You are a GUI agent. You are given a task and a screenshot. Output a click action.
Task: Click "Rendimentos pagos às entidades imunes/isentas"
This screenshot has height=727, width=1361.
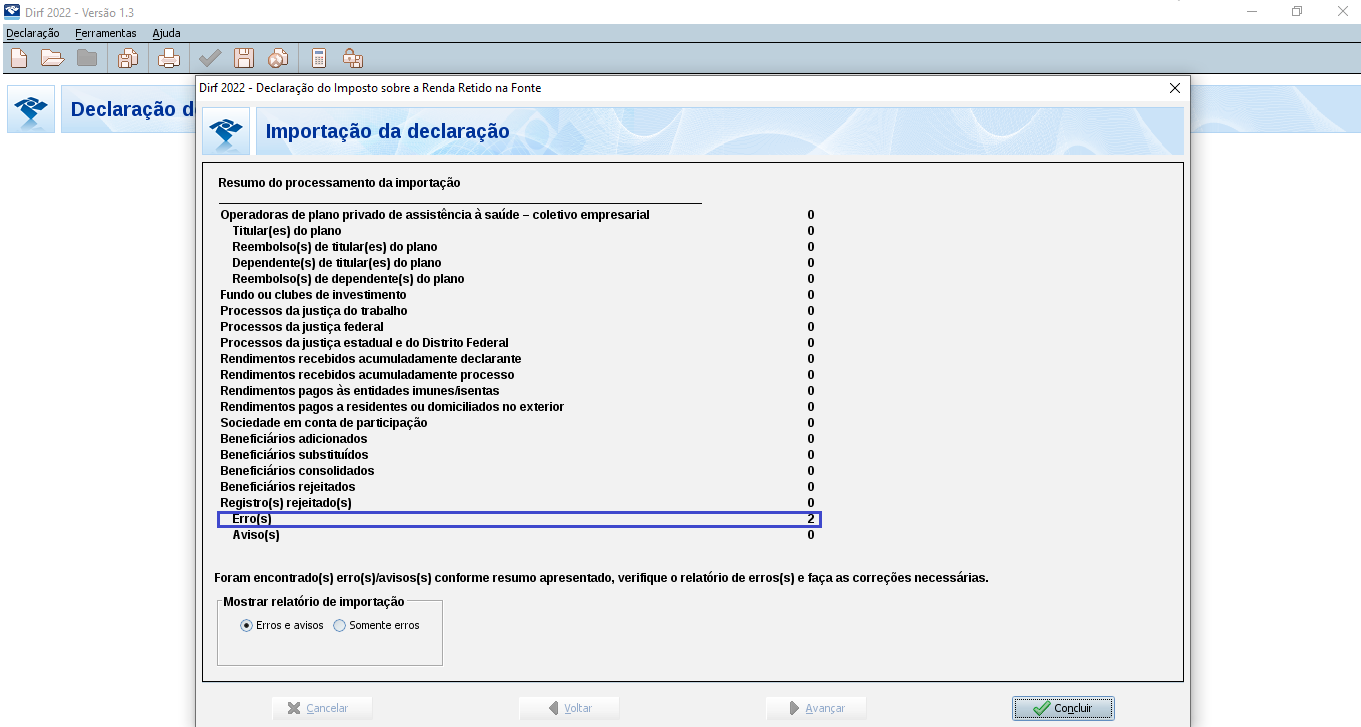(x=360, y=391)
